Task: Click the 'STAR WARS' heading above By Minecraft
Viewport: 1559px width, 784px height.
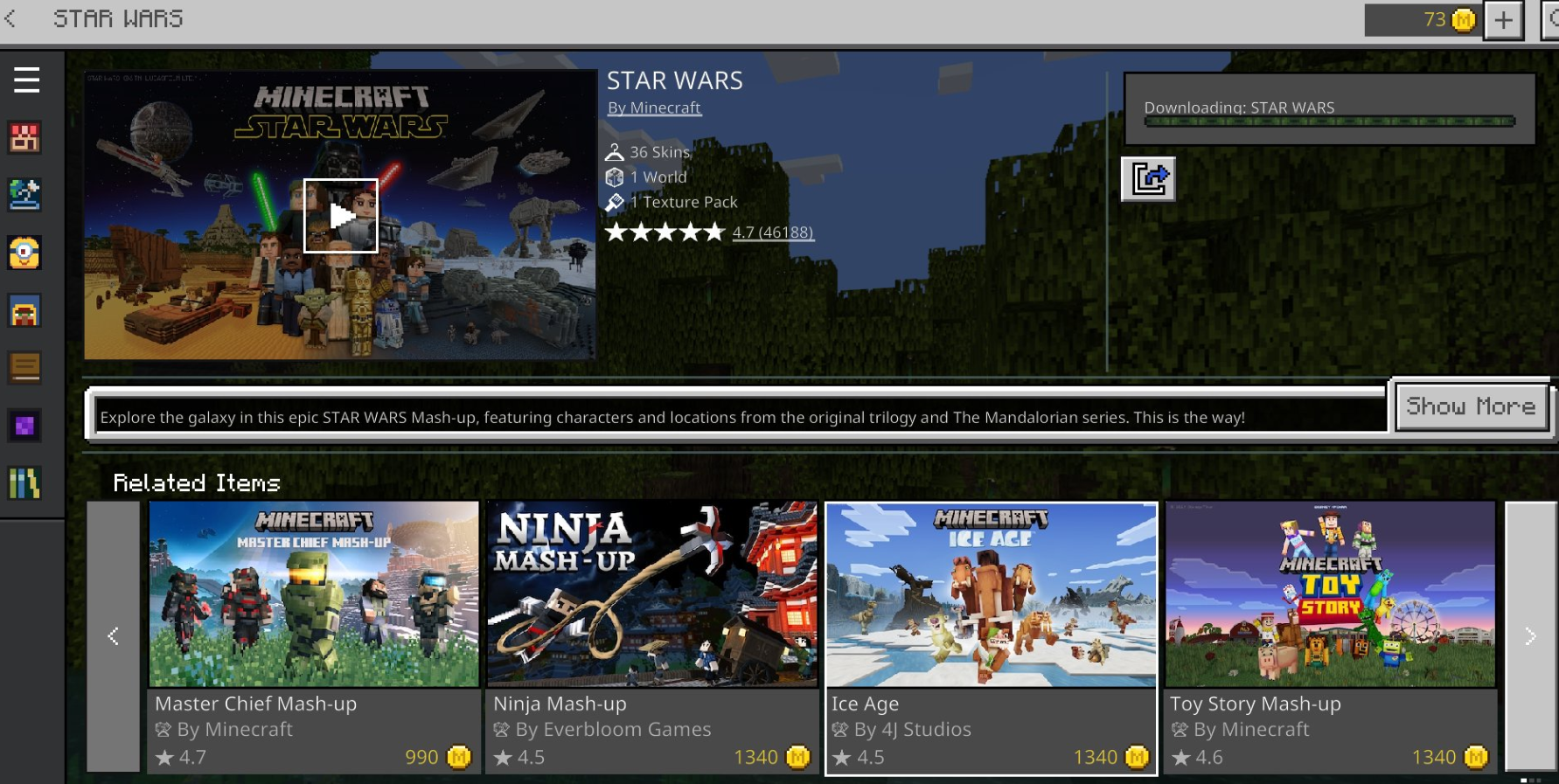Action: [x=675, y=80]
